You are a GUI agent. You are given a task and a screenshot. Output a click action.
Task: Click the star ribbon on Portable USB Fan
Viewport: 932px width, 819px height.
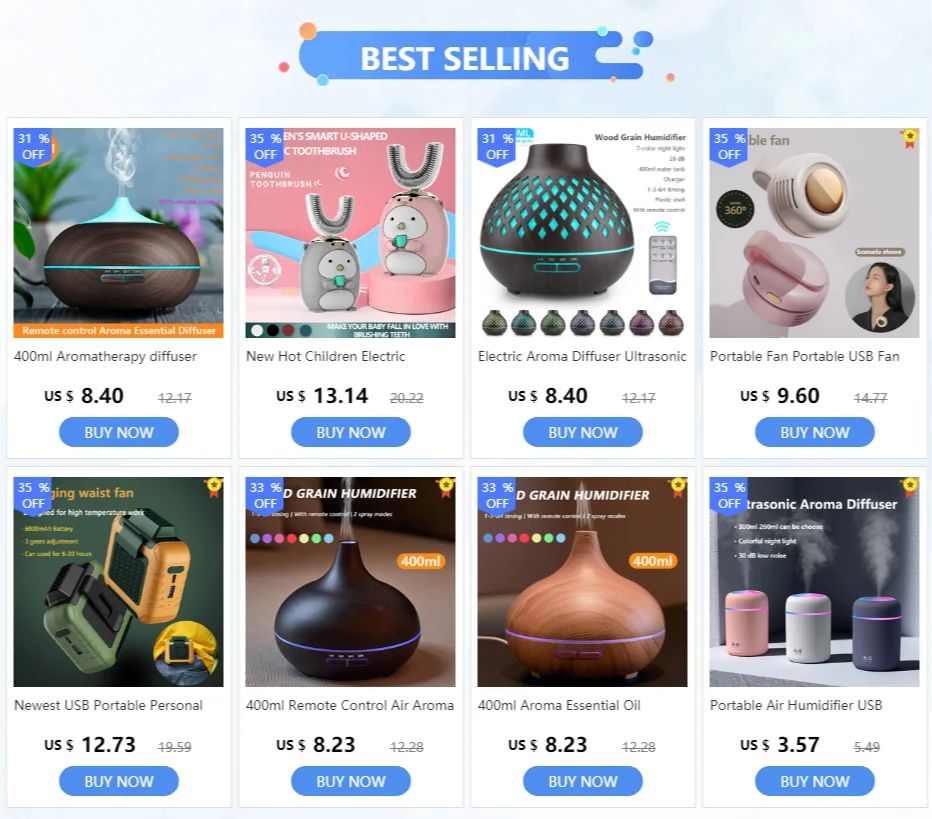point(910,139)
